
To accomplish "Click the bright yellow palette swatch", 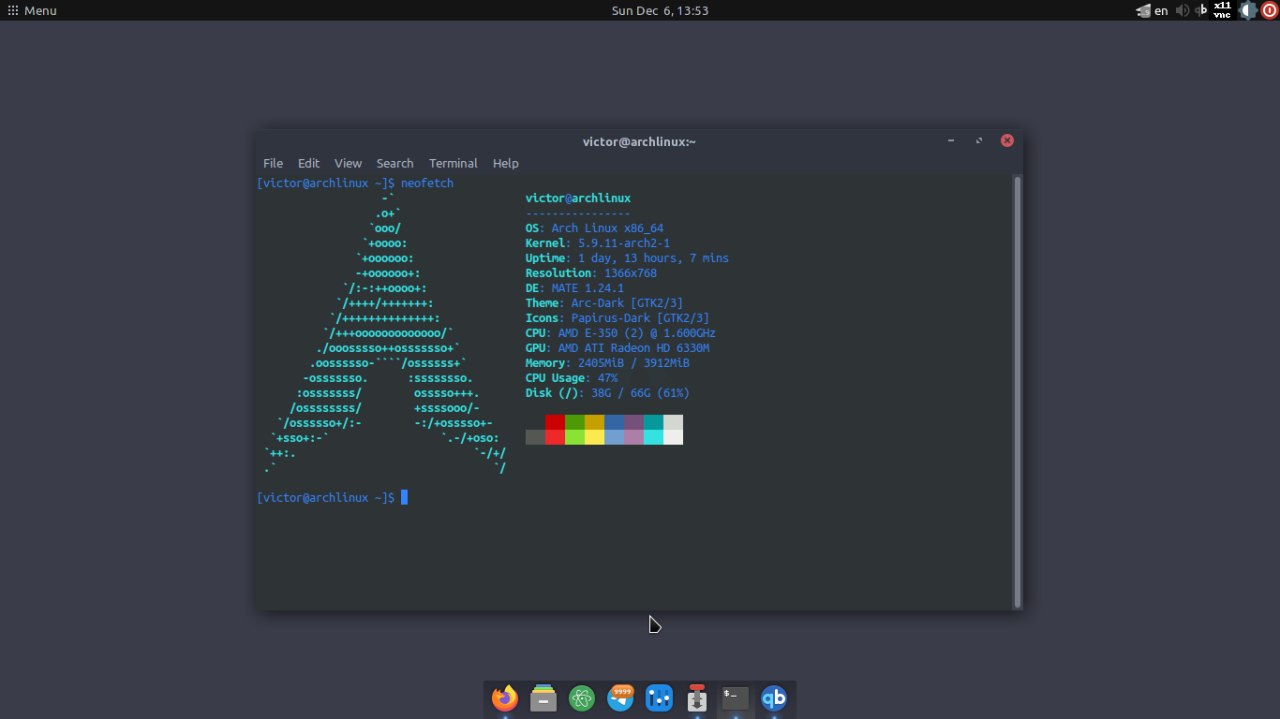I will (x=594, y=437).
